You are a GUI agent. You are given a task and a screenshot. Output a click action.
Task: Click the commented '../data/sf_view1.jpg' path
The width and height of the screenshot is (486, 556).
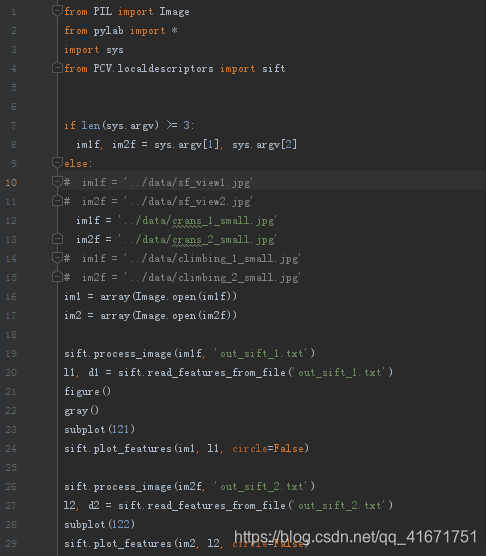tap(188, 183)
